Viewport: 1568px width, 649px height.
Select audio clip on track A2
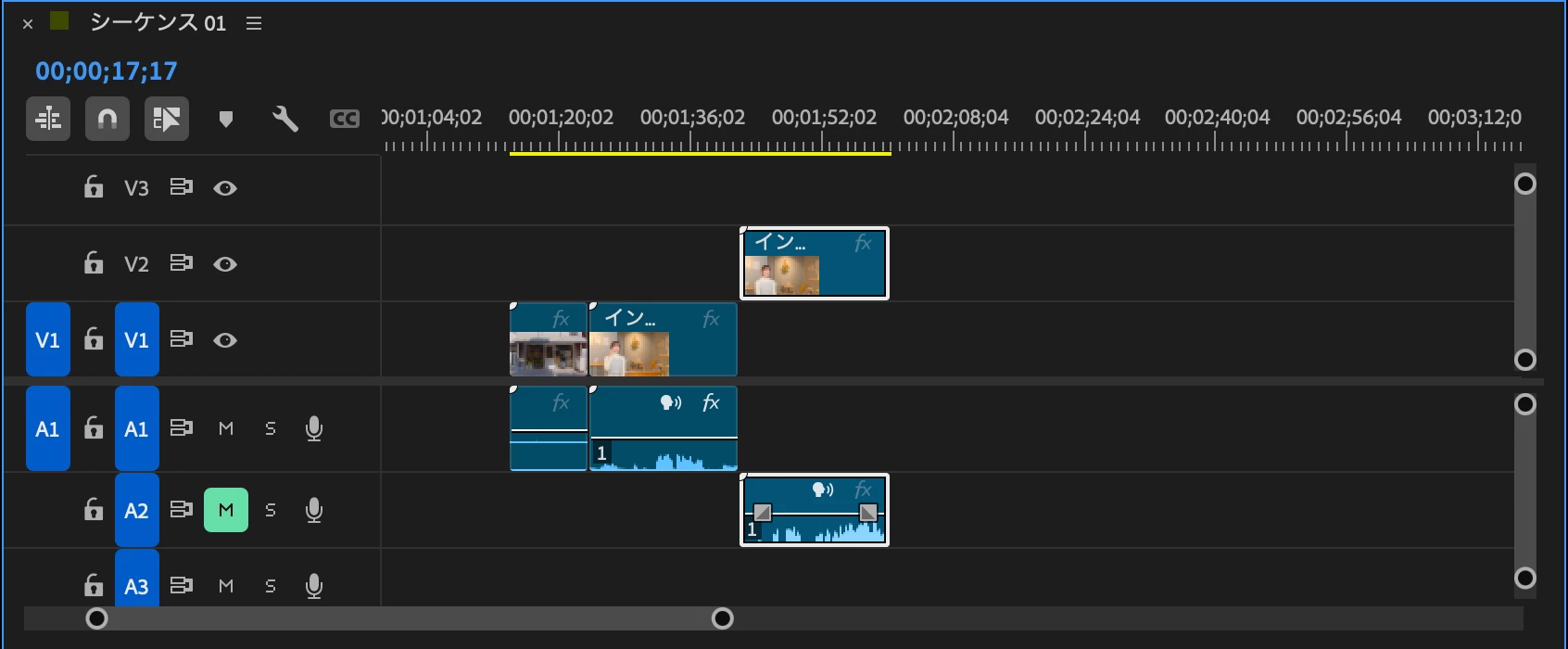click(x=815, y=510)
